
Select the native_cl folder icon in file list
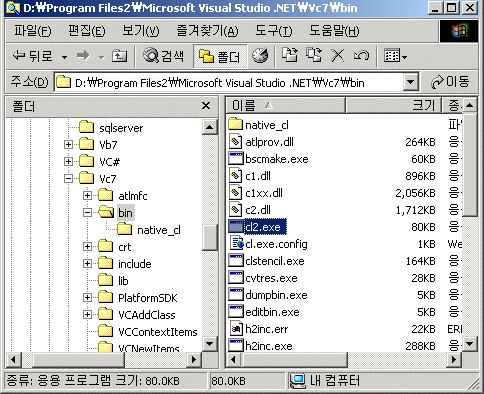236,124
